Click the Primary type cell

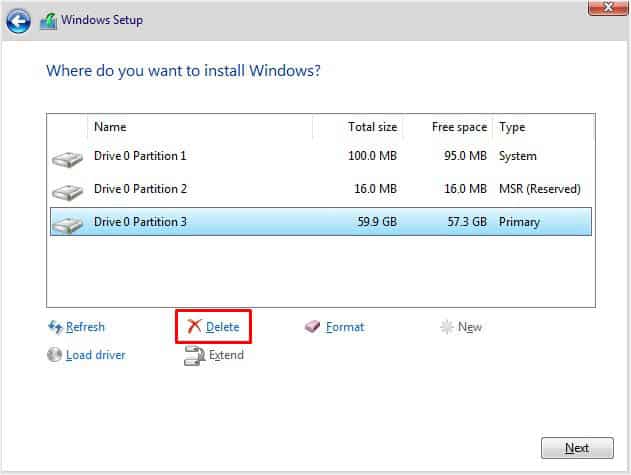coord(519,222)
